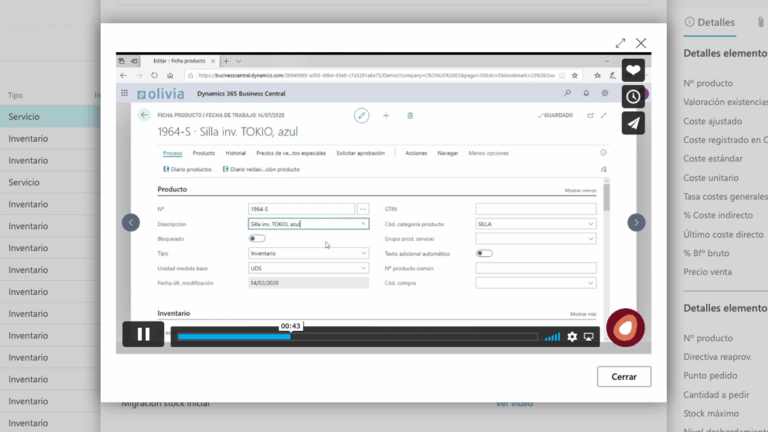The height and width of the screenshot is (432, 768).
Task: Toggle Texto adicional automático switch
Action: 484,253
